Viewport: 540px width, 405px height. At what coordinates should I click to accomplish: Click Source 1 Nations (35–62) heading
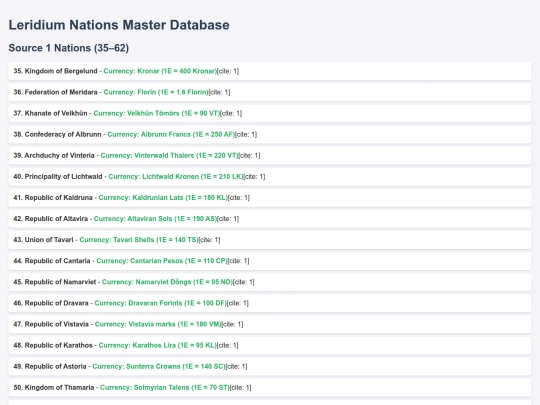(69, 48)
